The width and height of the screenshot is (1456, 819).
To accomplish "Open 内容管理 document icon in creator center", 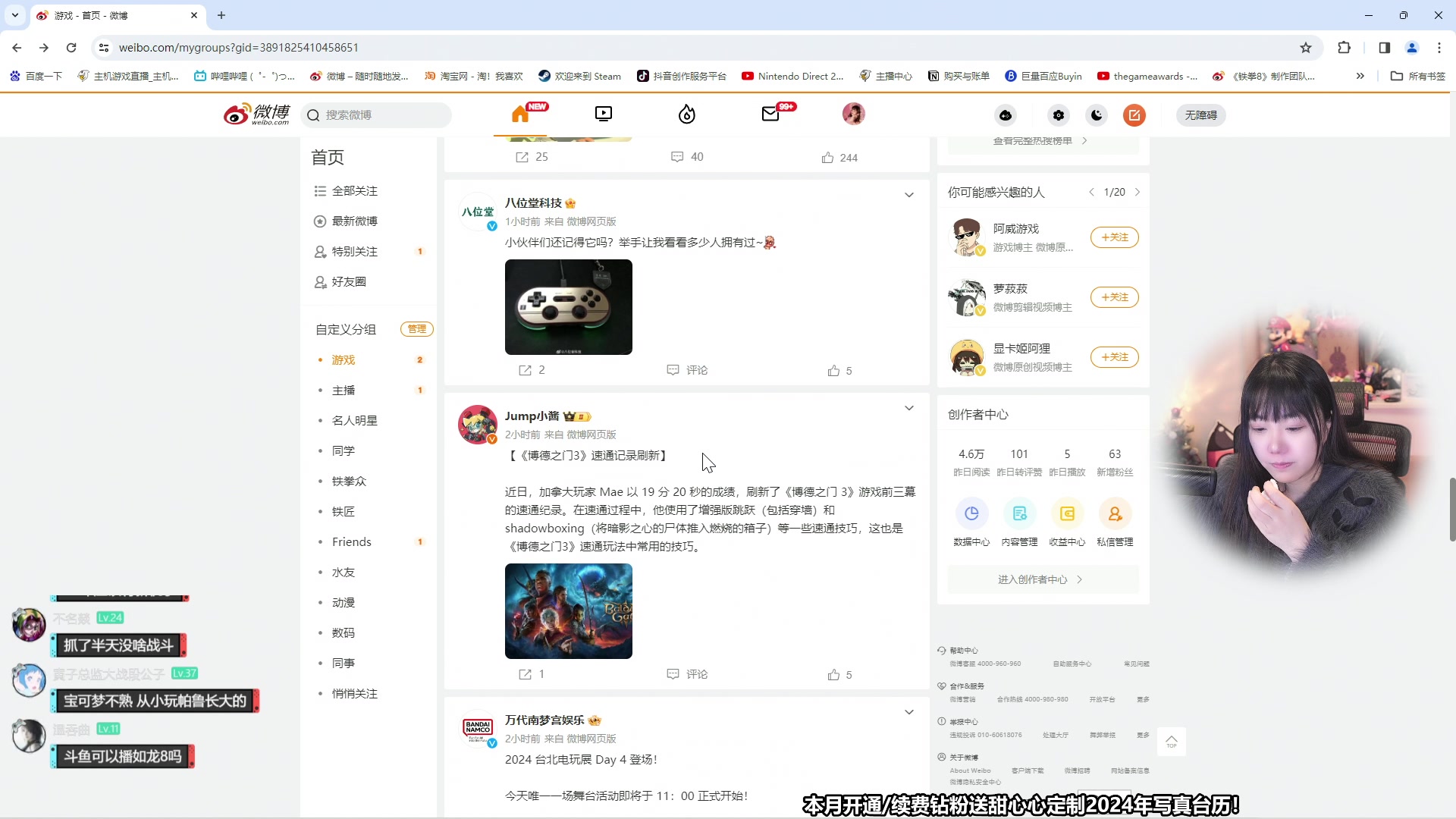I will 1019,513.
